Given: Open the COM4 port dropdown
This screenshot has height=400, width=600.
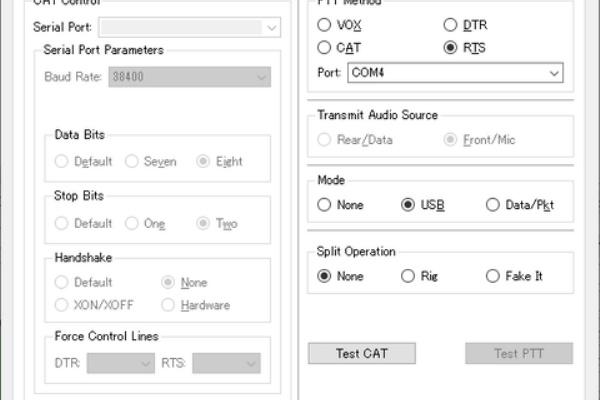Looking at the screenshot, I should [455, 73].
